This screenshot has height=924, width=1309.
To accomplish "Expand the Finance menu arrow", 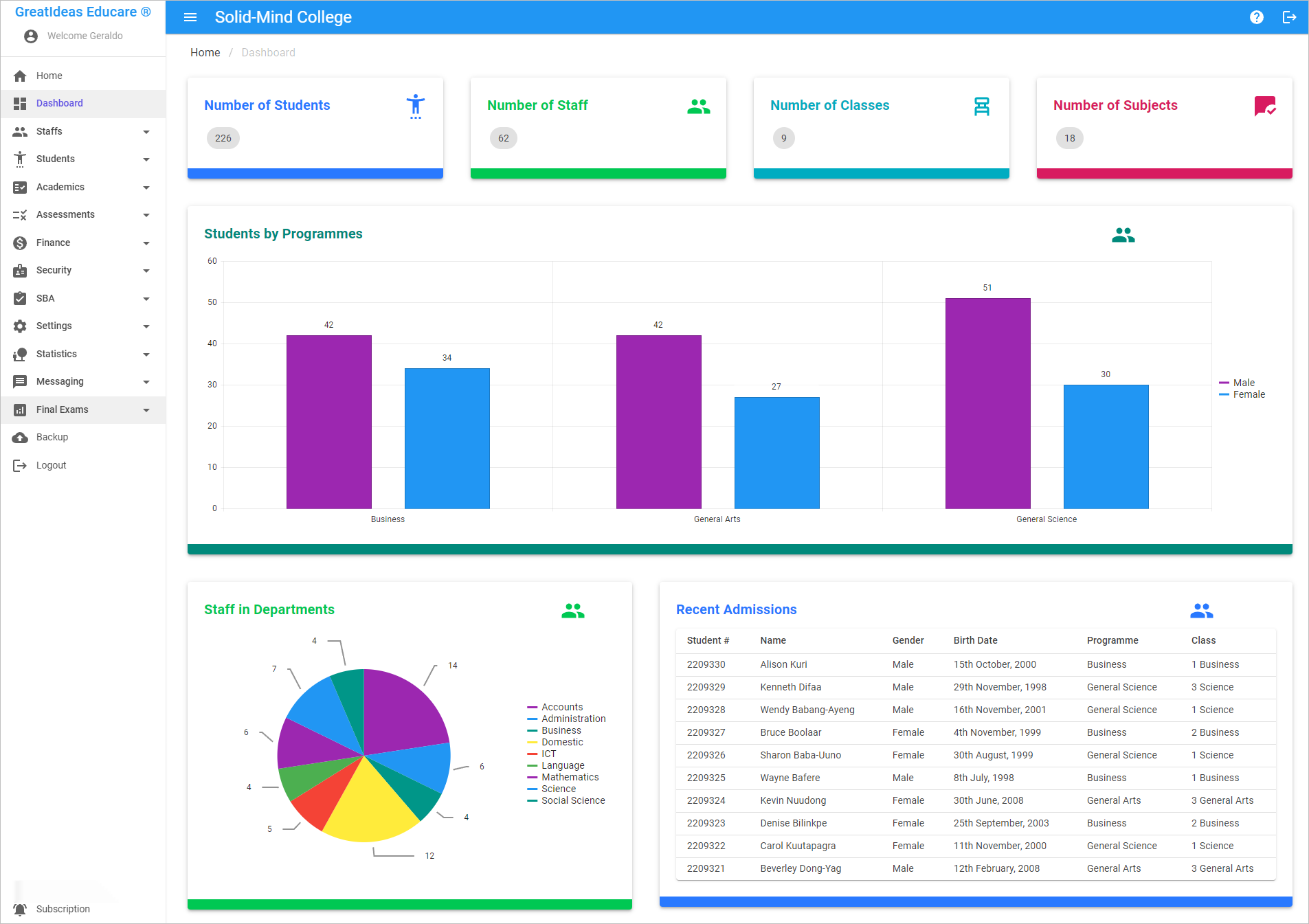I will [x=146, y=243].
